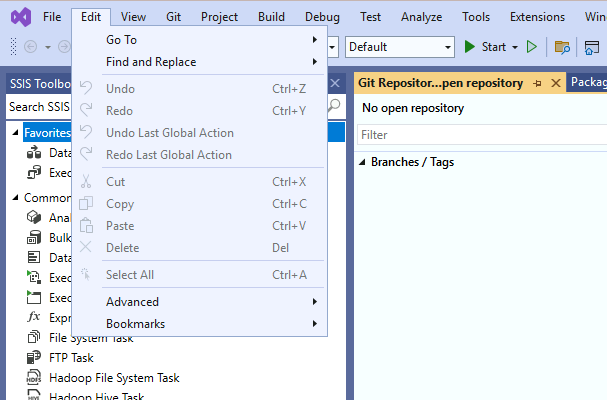Open the Analyze menu
The image size is (607, 400).
pyautogui.click(x=422, y=17)
